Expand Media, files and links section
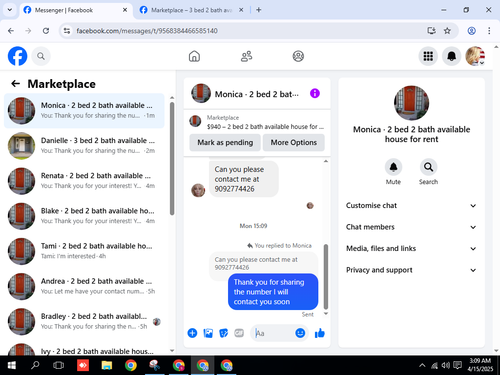The image size is (500, 375). click(x=411, y=248)
